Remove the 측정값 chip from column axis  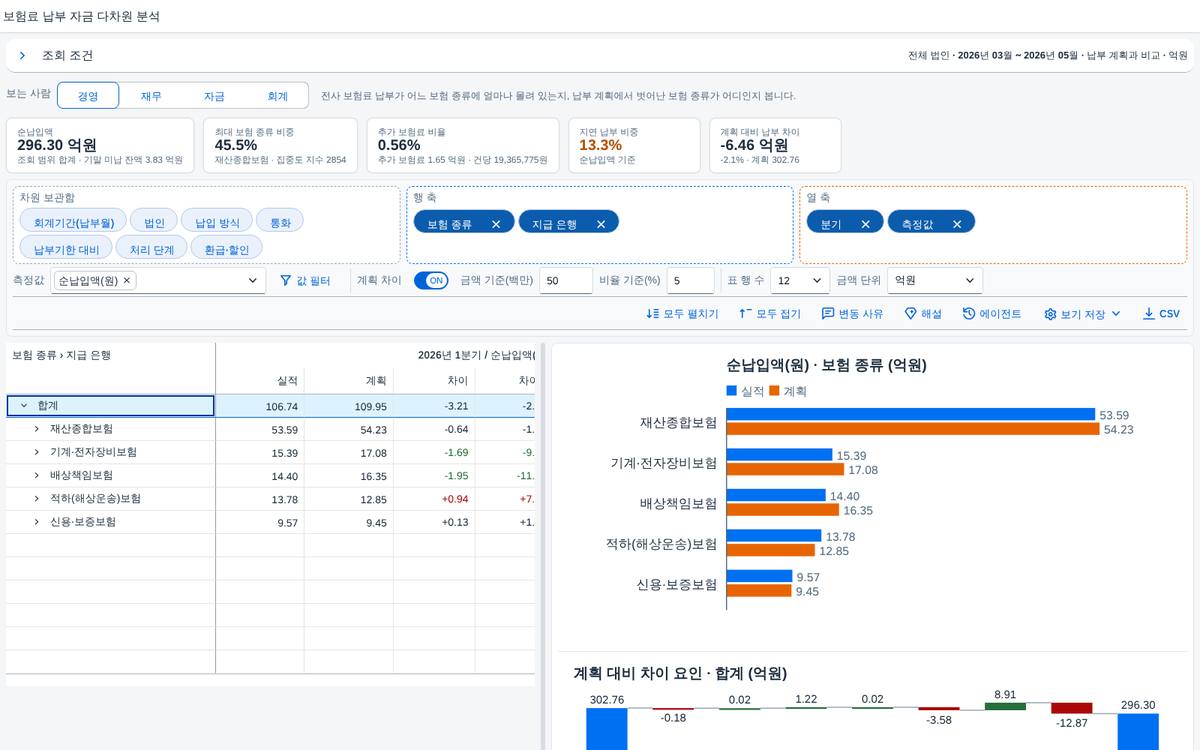point(957,224)
